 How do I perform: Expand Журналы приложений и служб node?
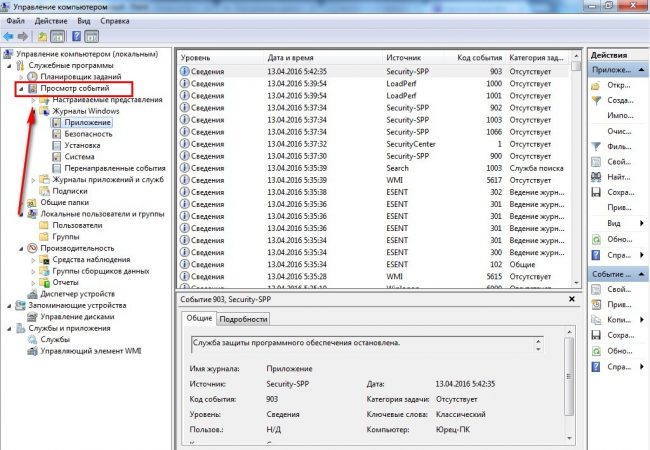pos(33,180)
